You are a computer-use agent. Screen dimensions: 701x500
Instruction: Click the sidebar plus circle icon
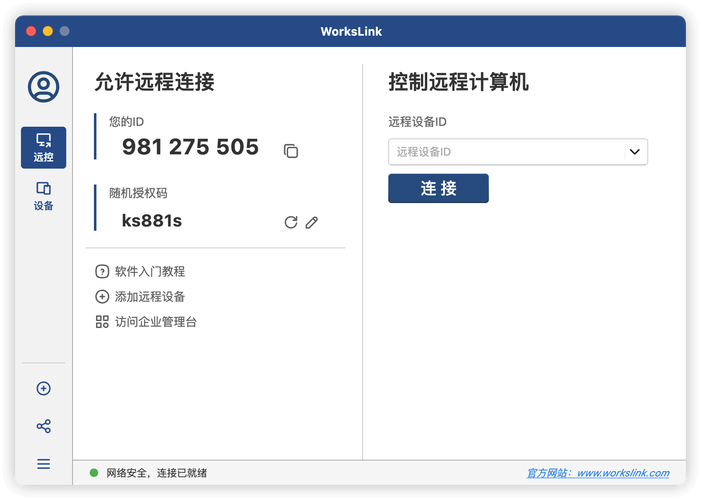click(x=43, y=389)
